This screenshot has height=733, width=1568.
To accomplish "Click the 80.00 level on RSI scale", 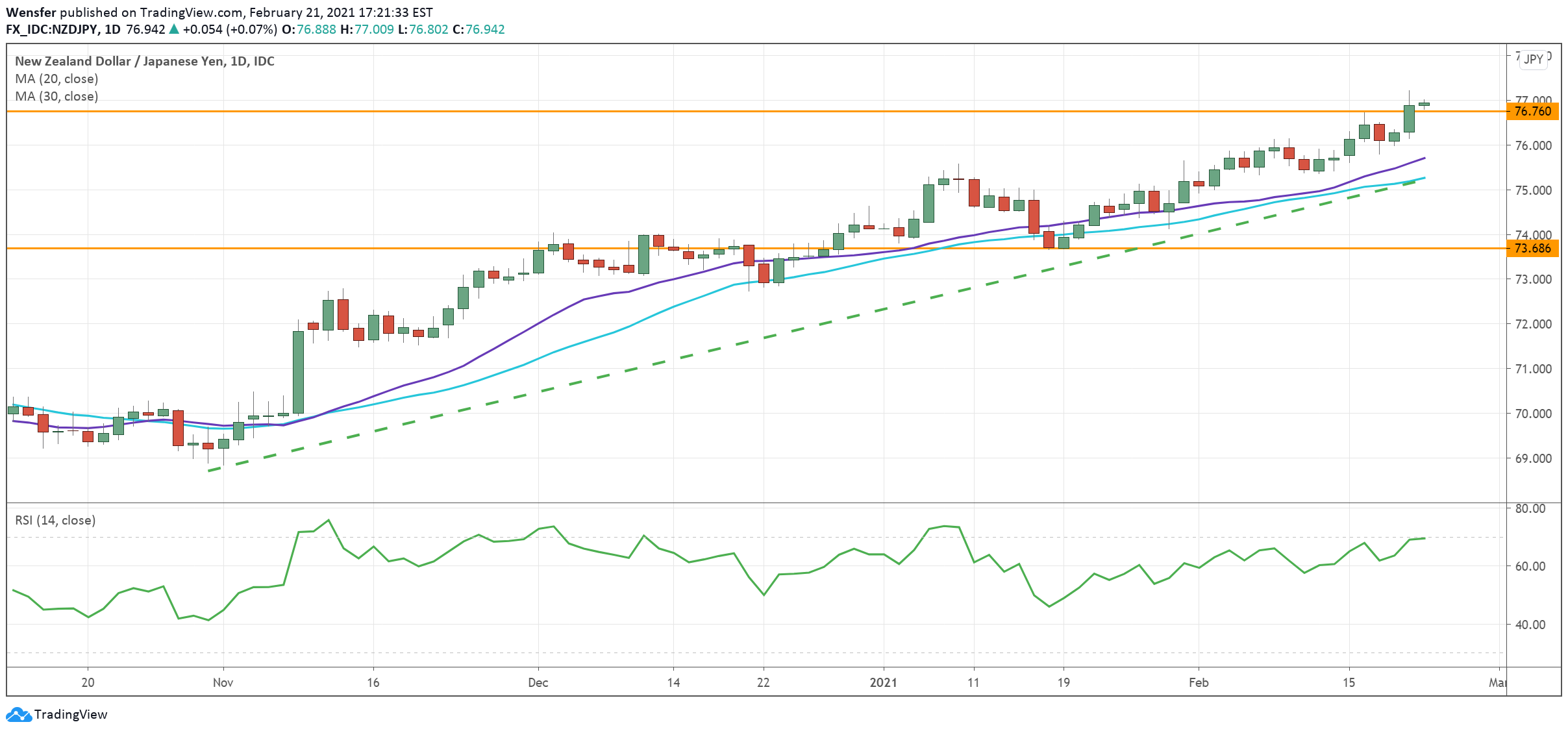I will (x=1530, y=508).
